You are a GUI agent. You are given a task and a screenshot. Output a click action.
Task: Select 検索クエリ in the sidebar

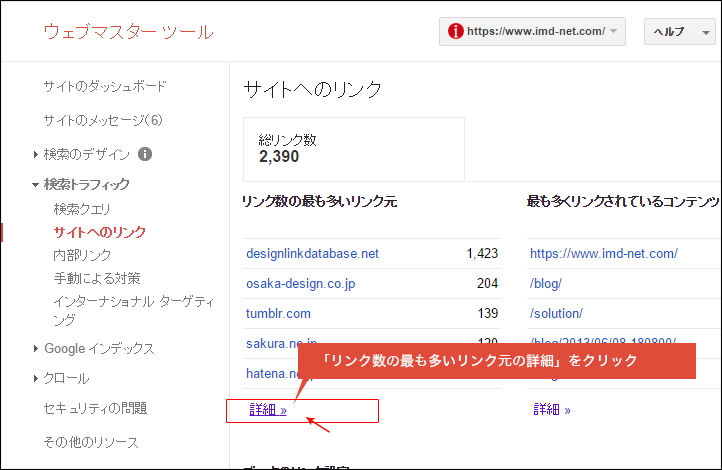coord(82,209)
